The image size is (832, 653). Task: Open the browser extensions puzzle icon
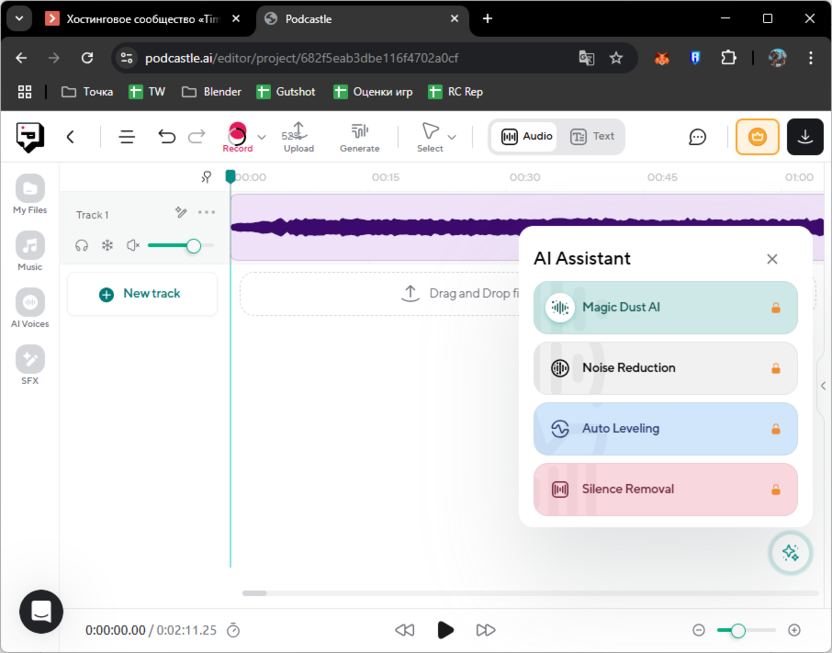(729, 58)
